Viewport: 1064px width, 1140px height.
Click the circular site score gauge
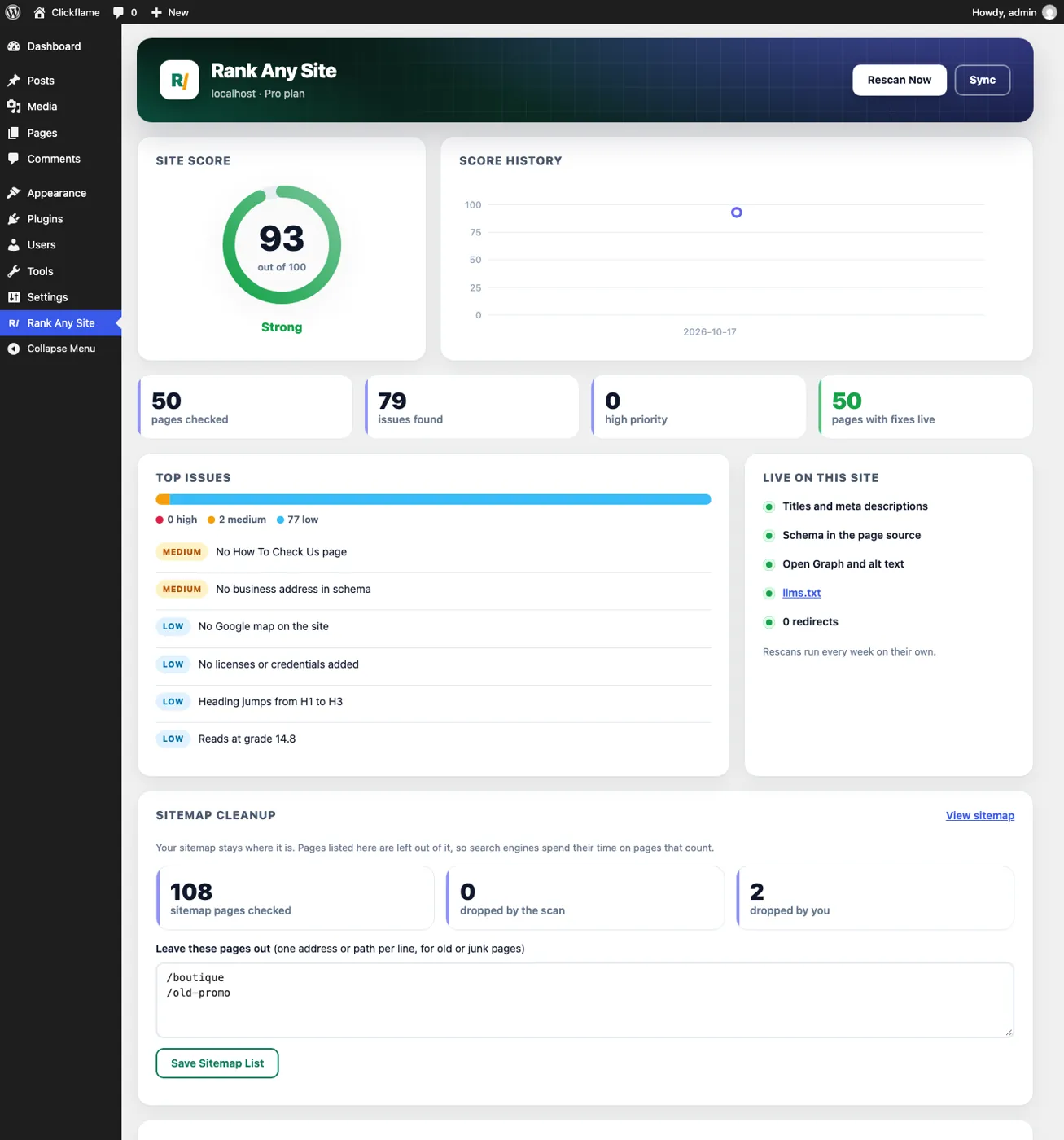click(x=282, y=245)
